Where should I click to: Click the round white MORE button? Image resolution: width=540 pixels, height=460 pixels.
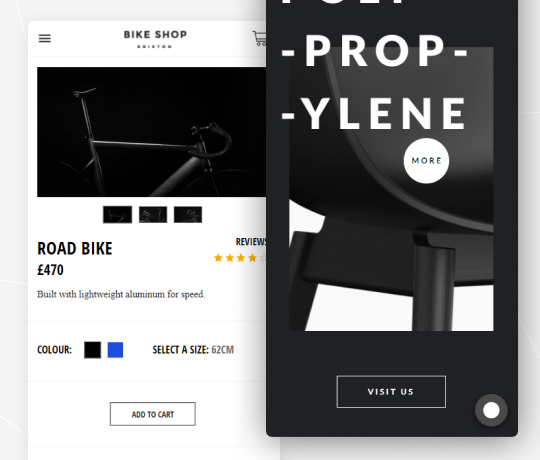[426, 161]
